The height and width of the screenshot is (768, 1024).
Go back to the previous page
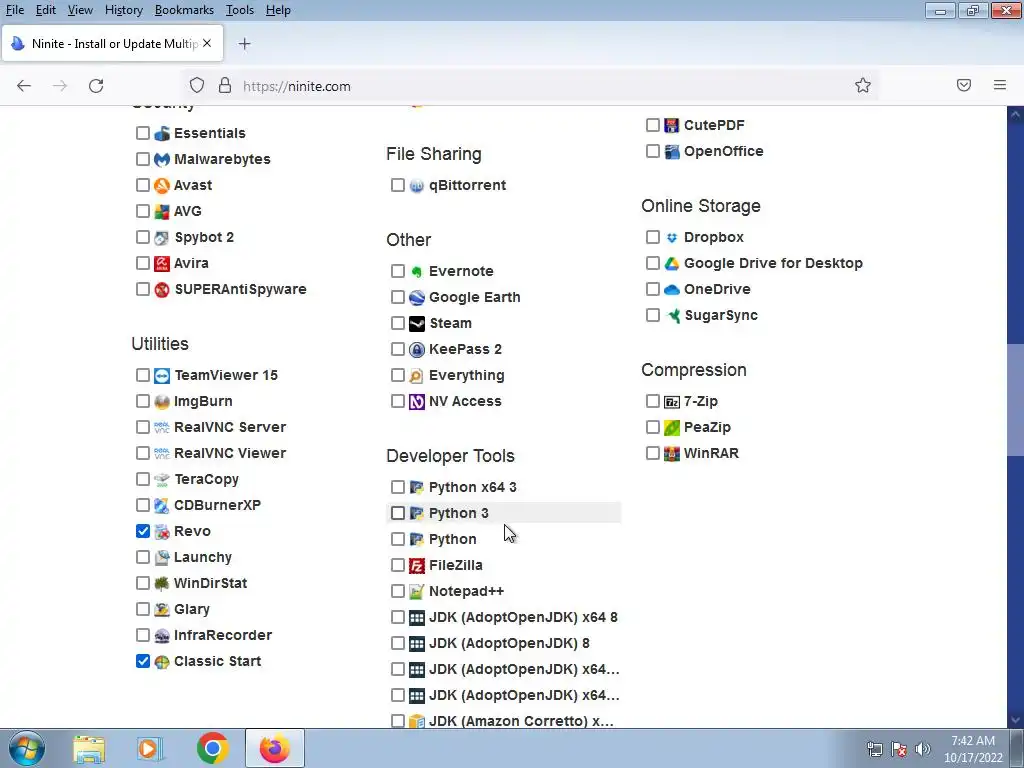tap(24, 86)
